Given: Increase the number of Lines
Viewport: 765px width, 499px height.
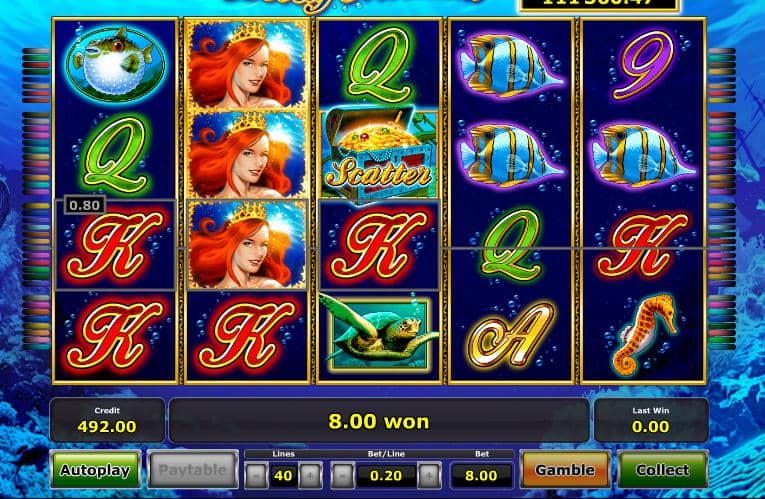Looking at the screenshot, I should click(310, 475).
